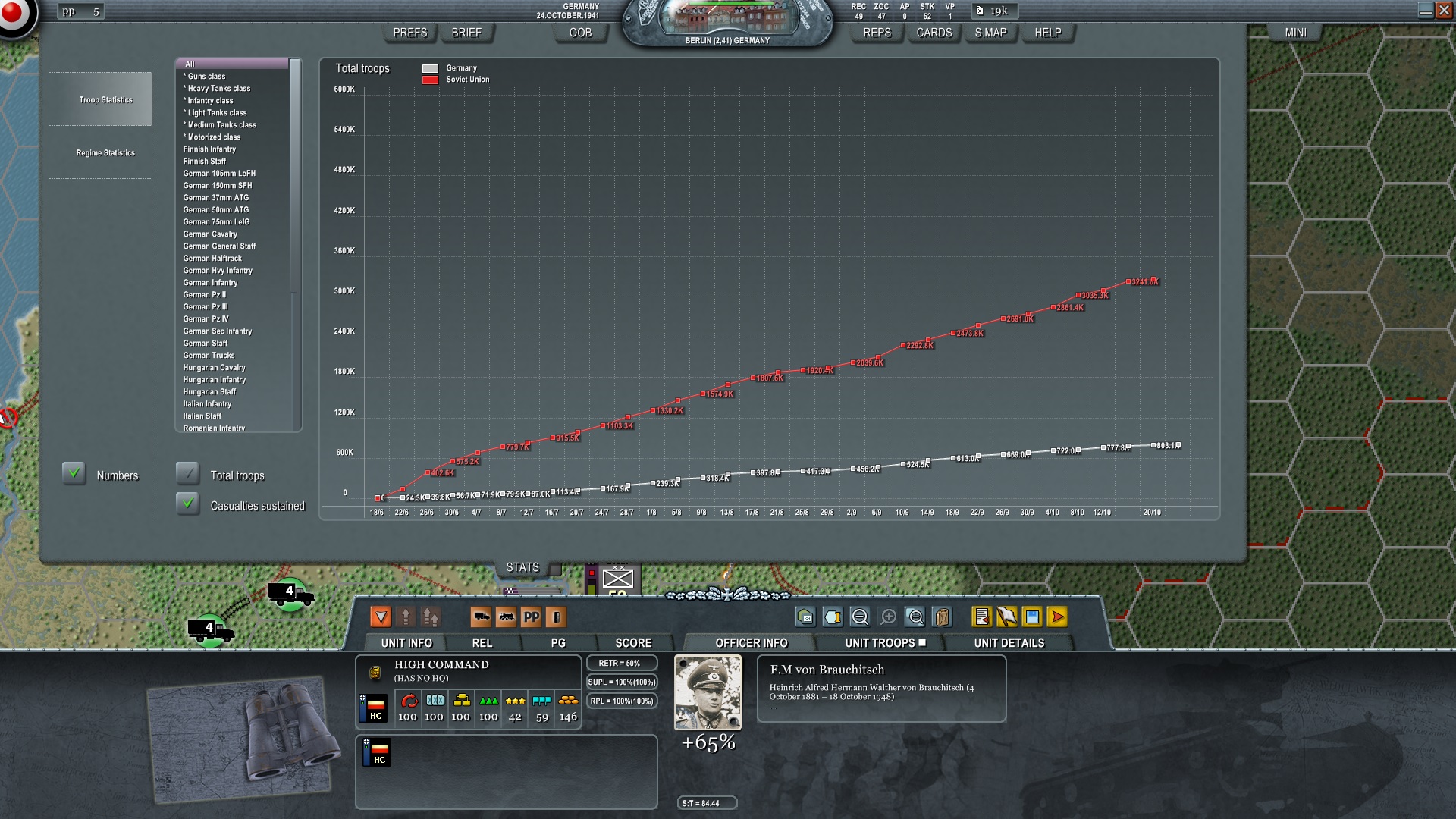Click the cyan flags stat icon

point(541,701)
